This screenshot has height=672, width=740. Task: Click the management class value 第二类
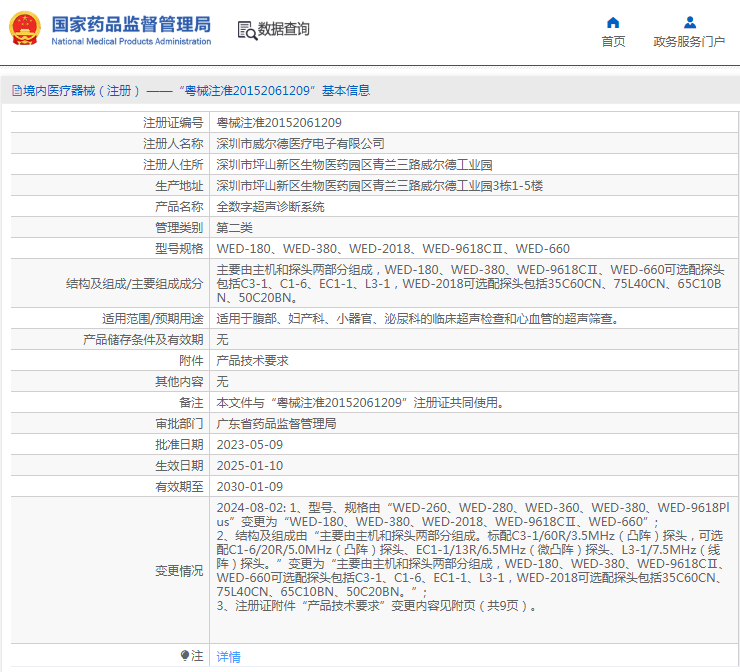click(x=235, y=227)
